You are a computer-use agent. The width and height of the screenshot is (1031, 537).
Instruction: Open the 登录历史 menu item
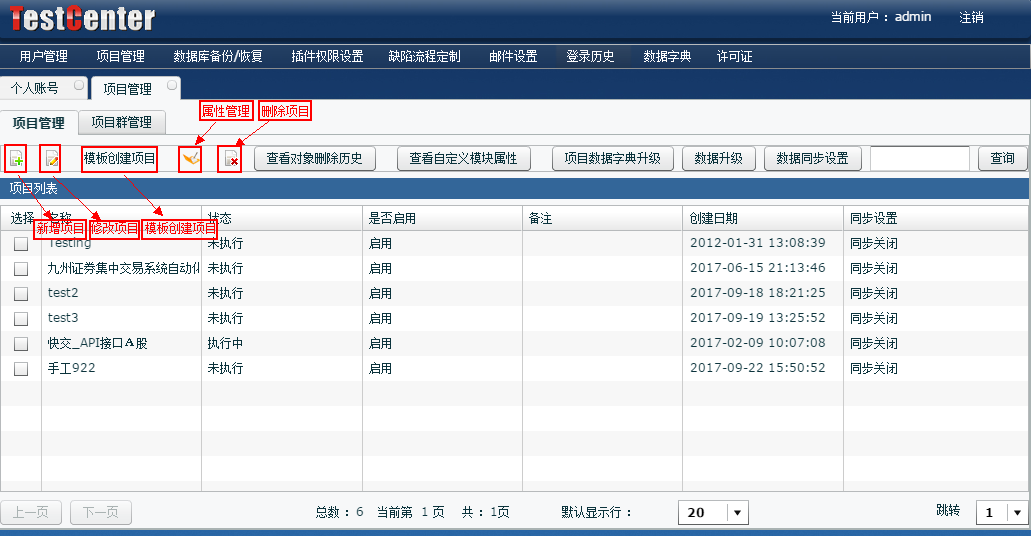(590, 56)
